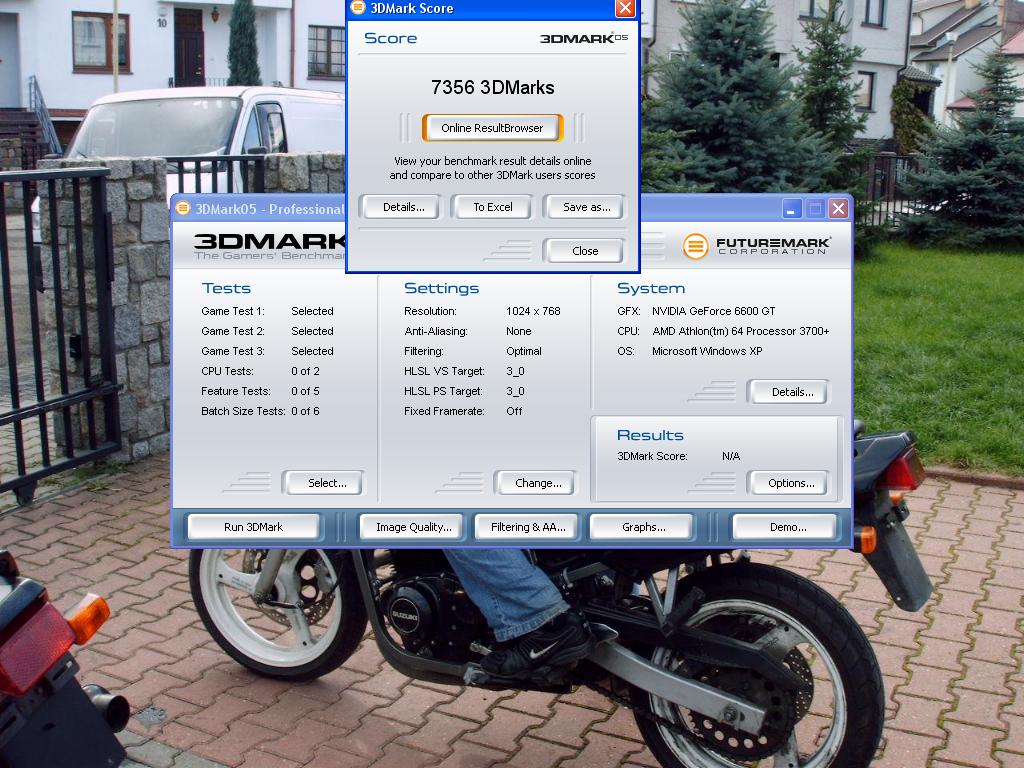Click the Settings section heading
This screenshot has height=768, width=1024.
441,288
